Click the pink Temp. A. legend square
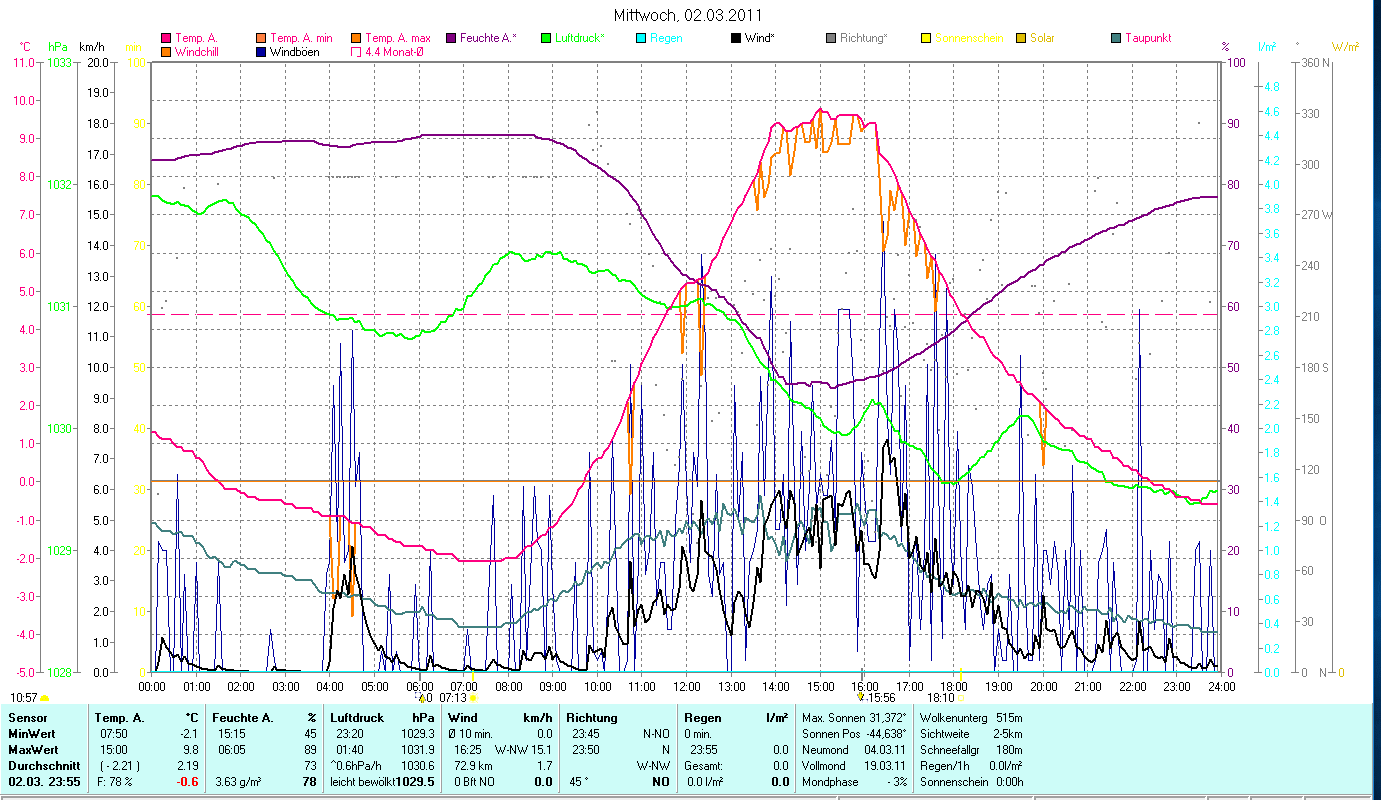Screen dimensions: 1381x800 pyautogui.click(x=166, y=39)
